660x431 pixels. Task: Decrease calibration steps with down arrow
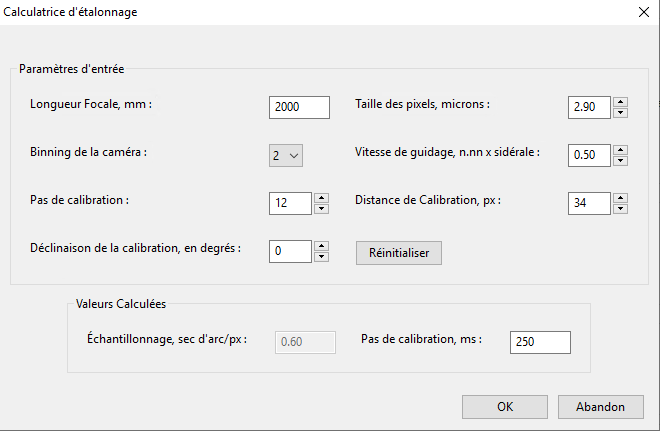click(x=321, y=208)
